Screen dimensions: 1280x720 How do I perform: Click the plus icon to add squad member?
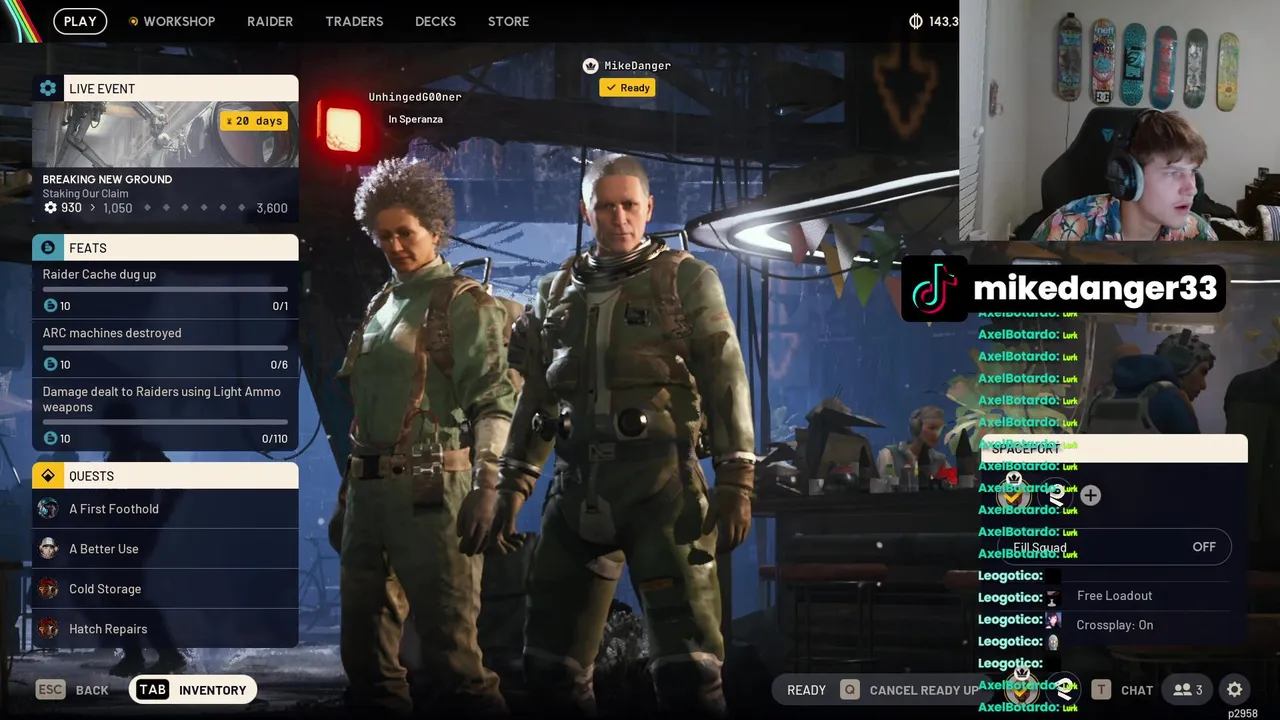click(x=1090, y=495)
